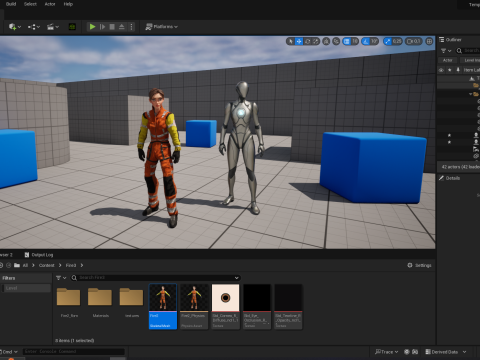The width and height of the screenshot is (480, 360).
Task: Click the Stop simulation square button
Action: point(112,27)
